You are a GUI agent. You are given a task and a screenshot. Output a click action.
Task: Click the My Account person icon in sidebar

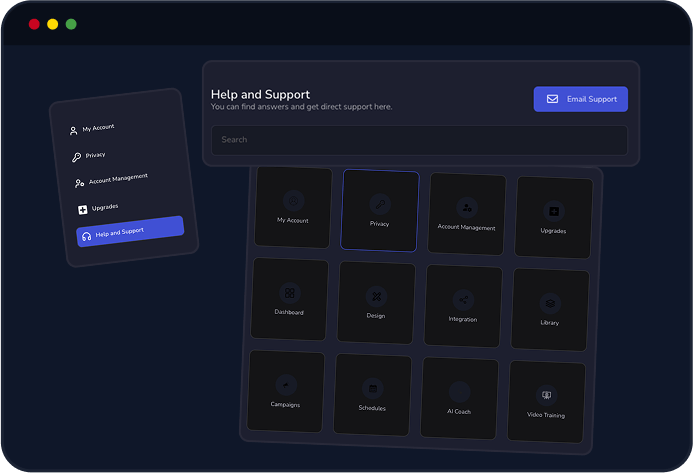point(73,131)
